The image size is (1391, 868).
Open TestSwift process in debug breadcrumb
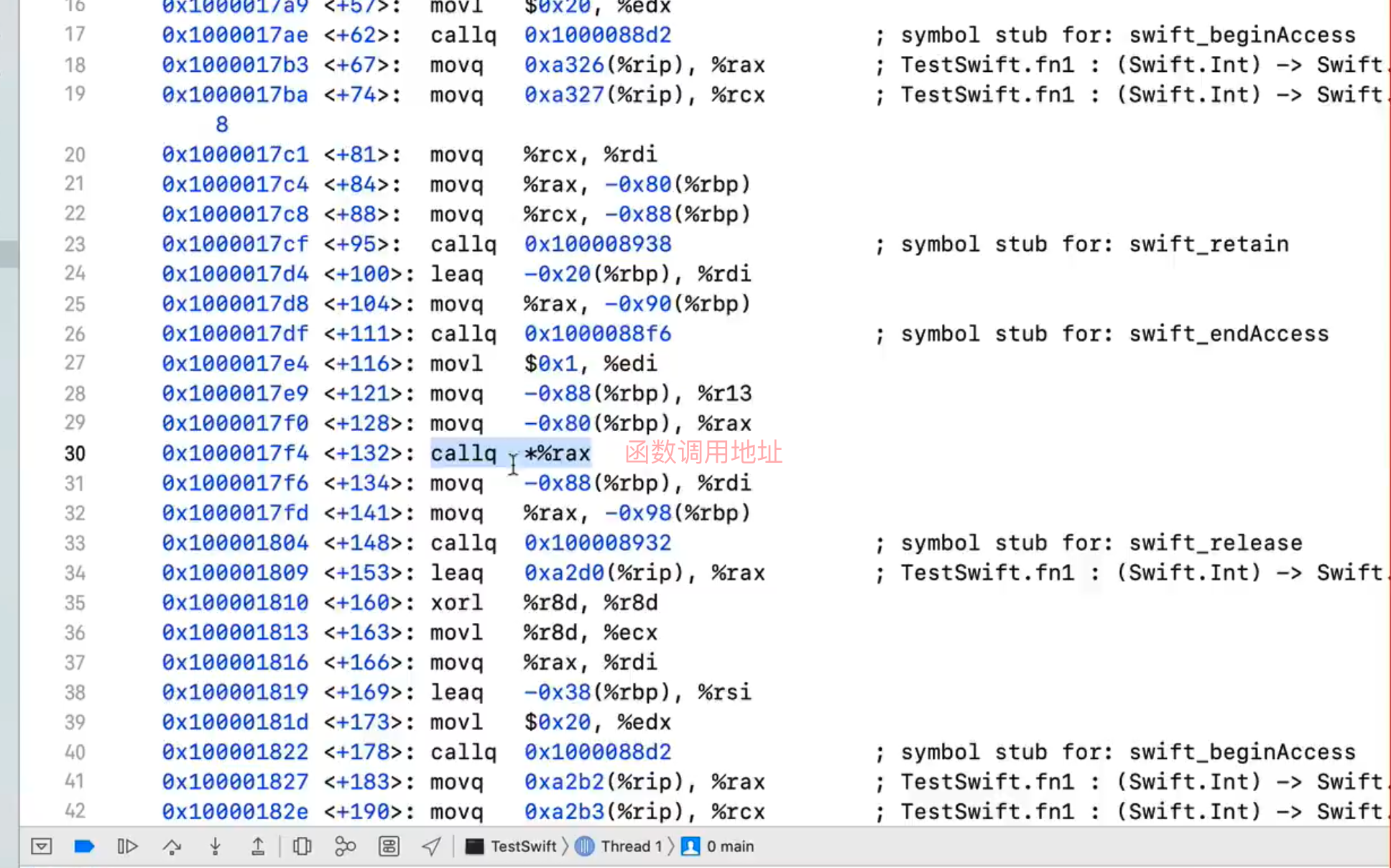click(x=523, y=846)
